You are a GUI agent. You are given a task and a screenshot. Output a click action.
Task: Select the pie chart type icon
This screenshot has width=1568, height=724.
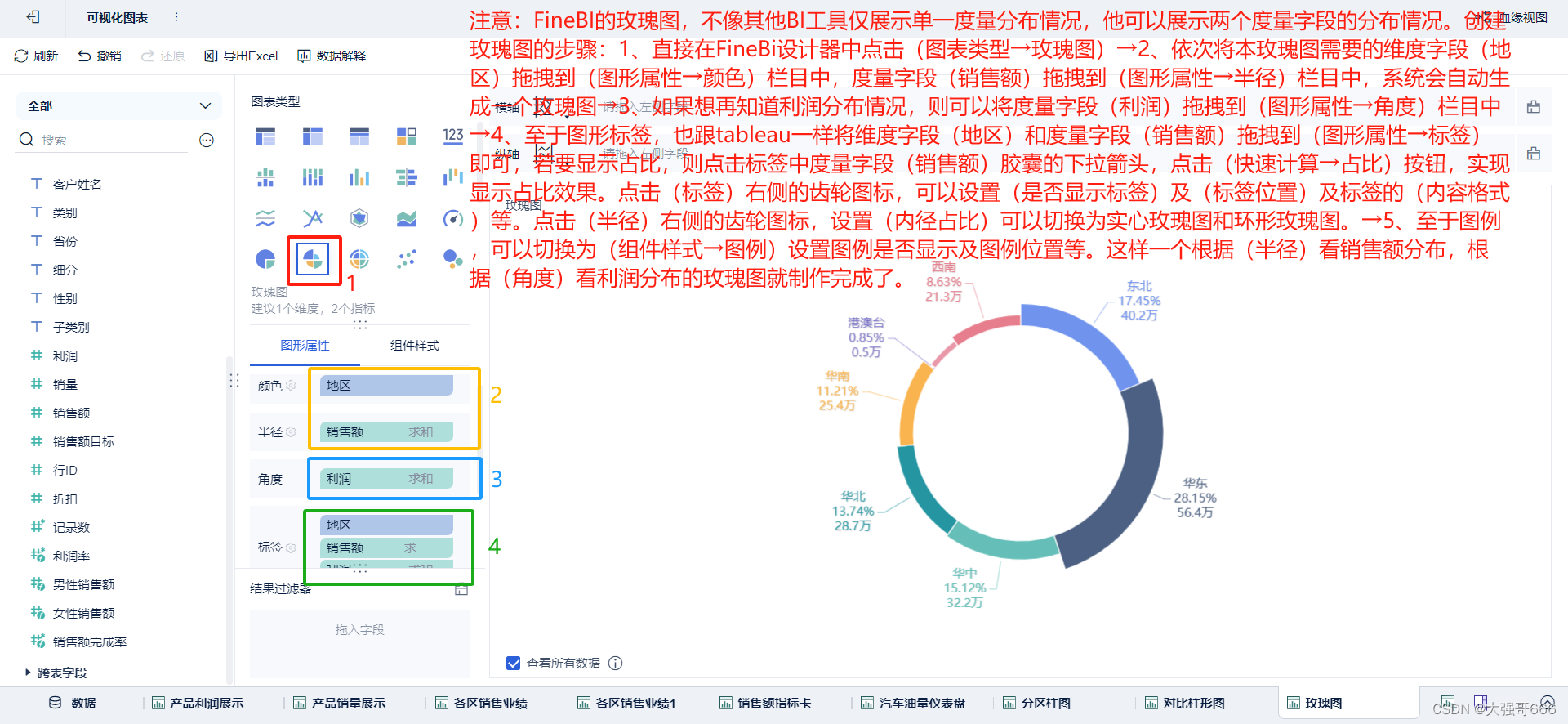click(x=265, y=260)
